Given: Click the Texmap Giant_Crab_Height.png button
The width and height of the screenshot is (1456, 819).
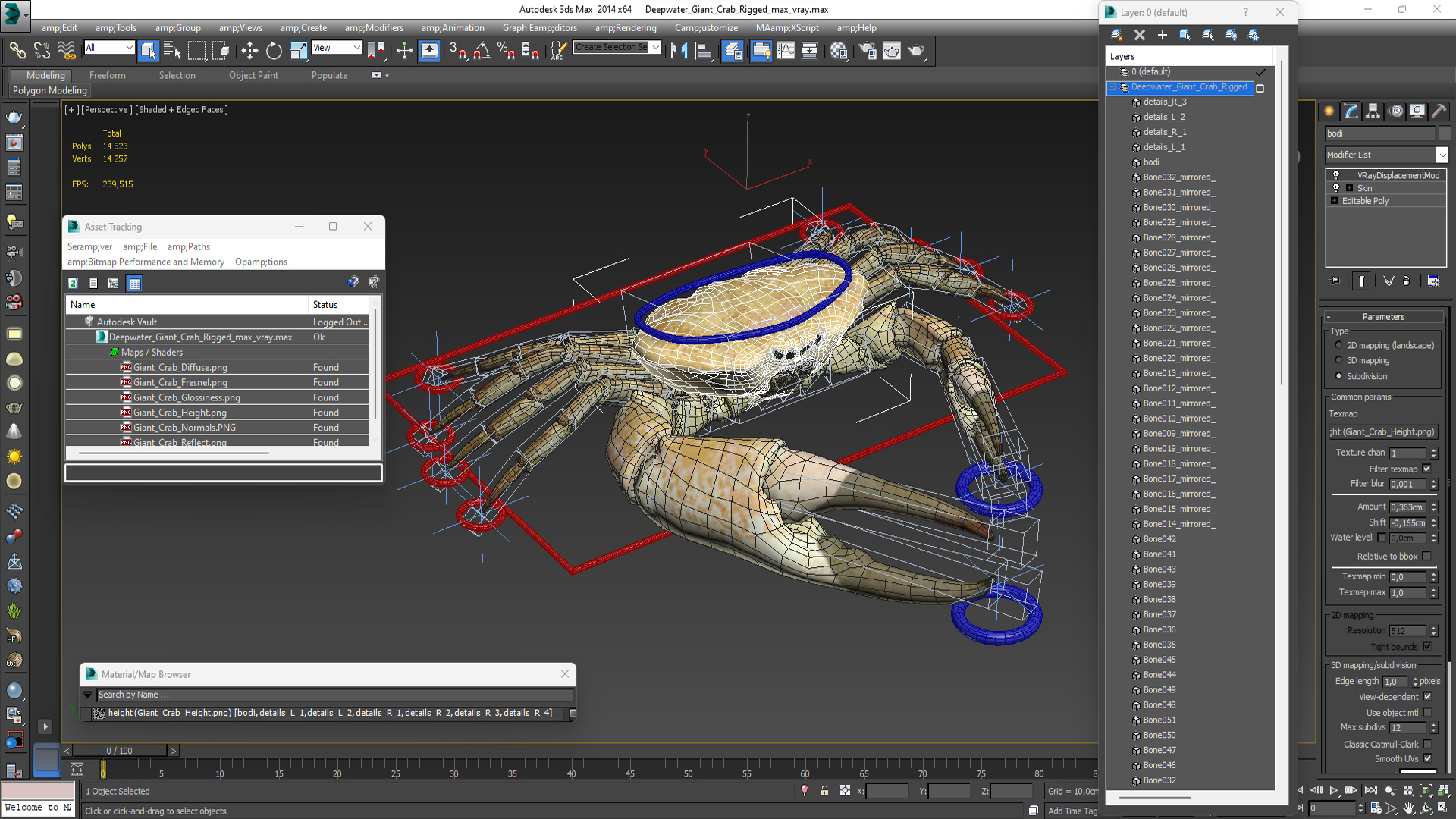Looking at the screenshot, I should click(x=1383, y=432).
